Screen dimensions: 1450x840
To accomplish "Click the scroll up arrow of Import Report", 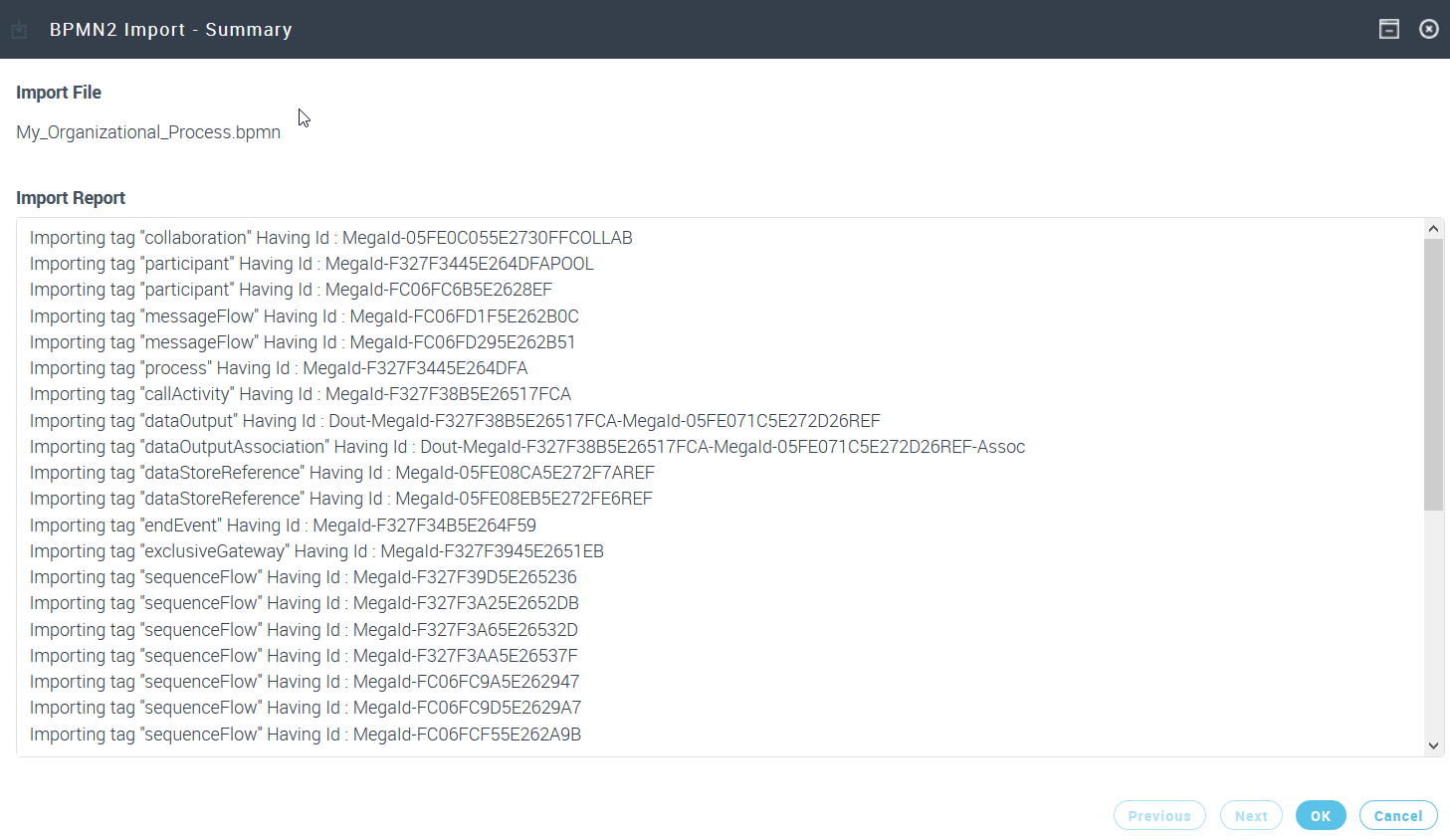I will click(1433, 229).
